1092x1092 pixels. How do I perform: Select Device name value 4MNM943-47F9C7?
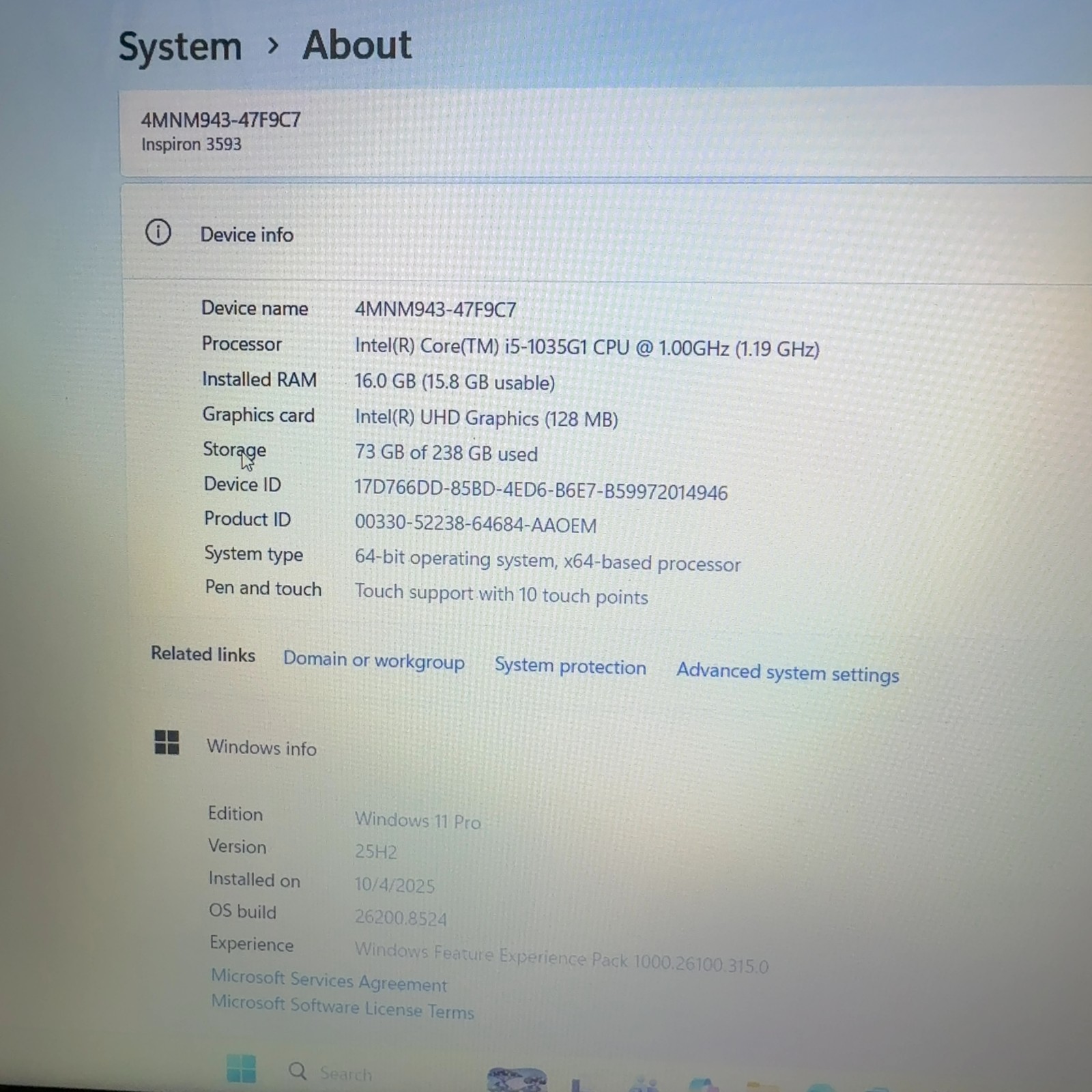click(x=435, y=310)
